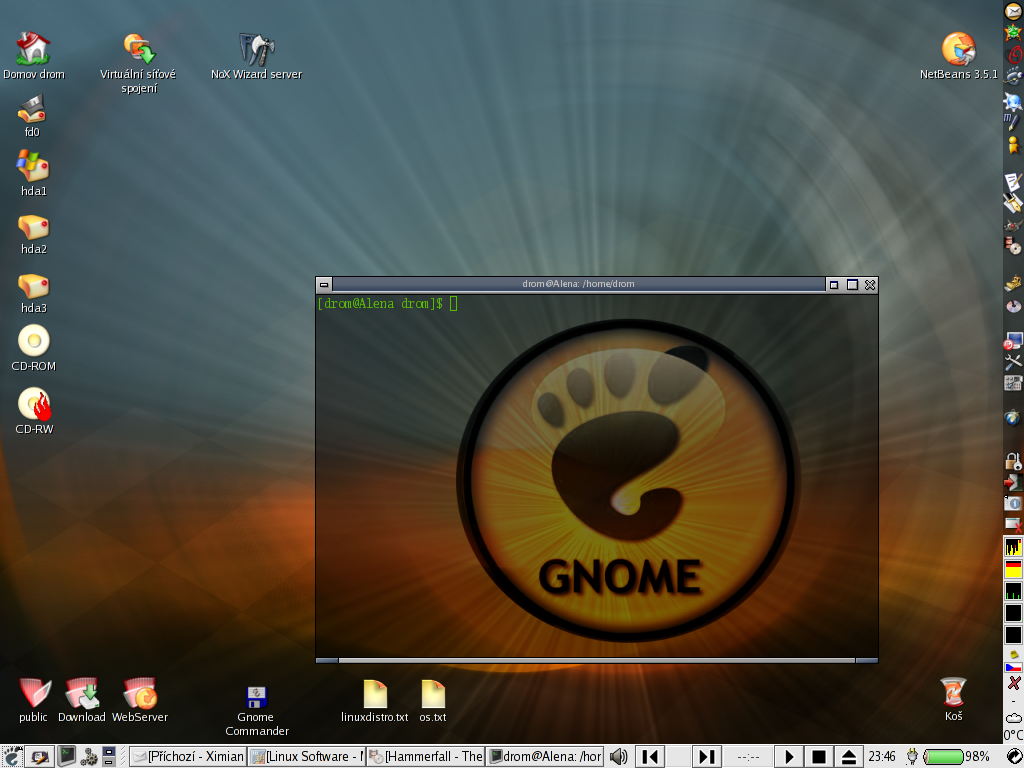Image resolution: width=1024 pixels, height=768 pixels.
Task: Open the CD-RW burner desktop icon
Action: (34, 404)
